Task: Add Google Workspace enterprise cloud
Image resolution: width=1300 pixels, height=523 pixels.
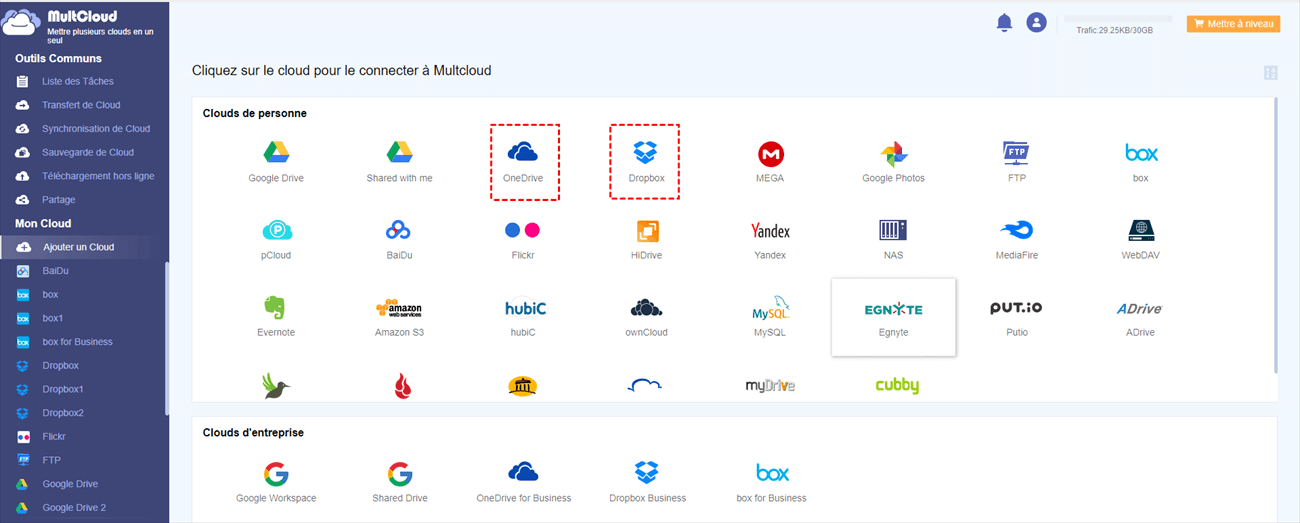Action: [276, 482]
